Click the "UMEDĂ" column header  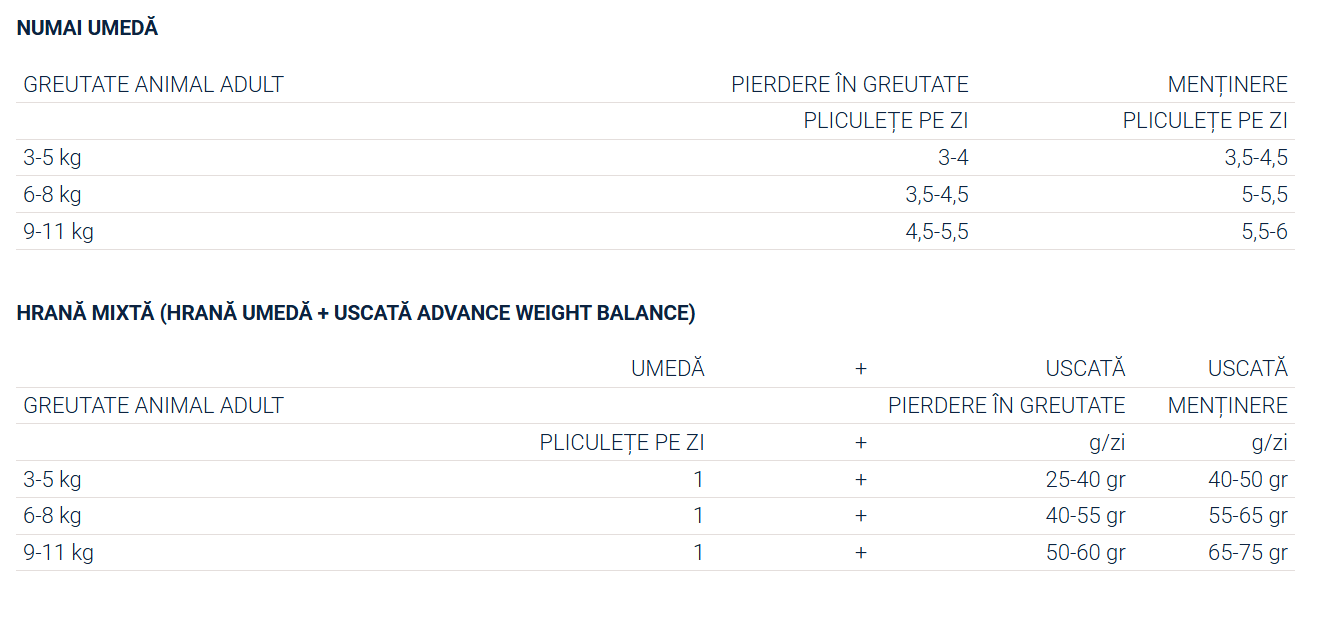click(667, 369)
